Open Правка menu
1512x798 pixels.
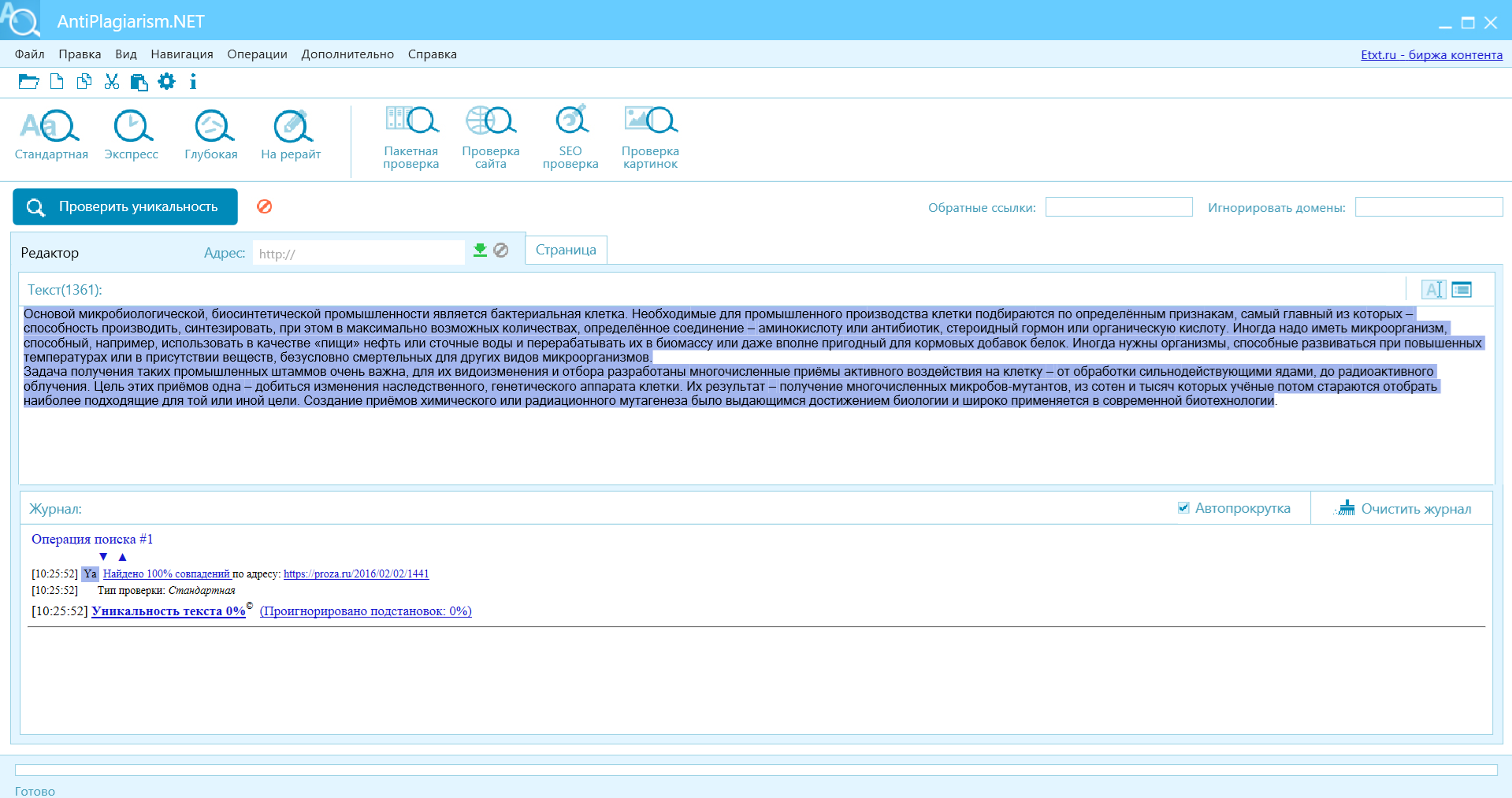pyautogui.click(x=80, y=54)
